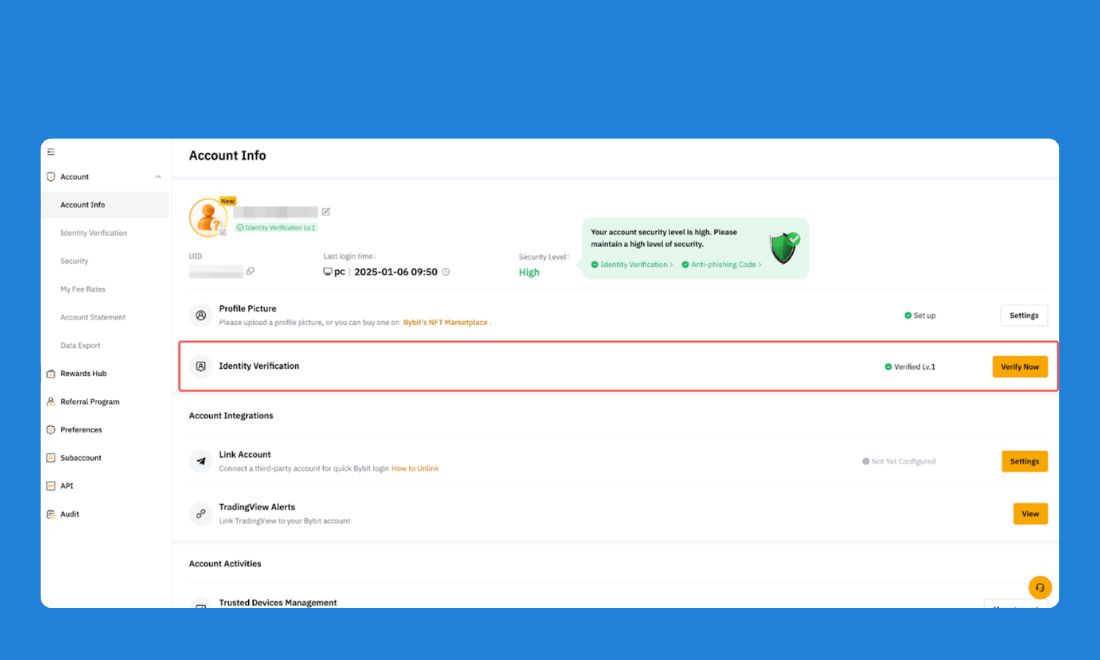1100x660 pixels.
Task: Click the Preferences icon in sidebar
Action: (x=51, y=429)
